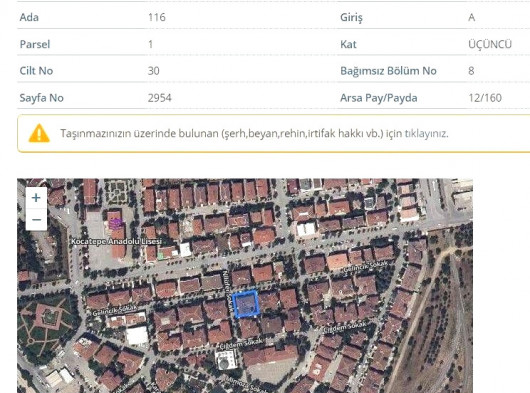This screenshot has width=530, height=393.
Task: Click the Giriş label
Action: coord(351,18)
